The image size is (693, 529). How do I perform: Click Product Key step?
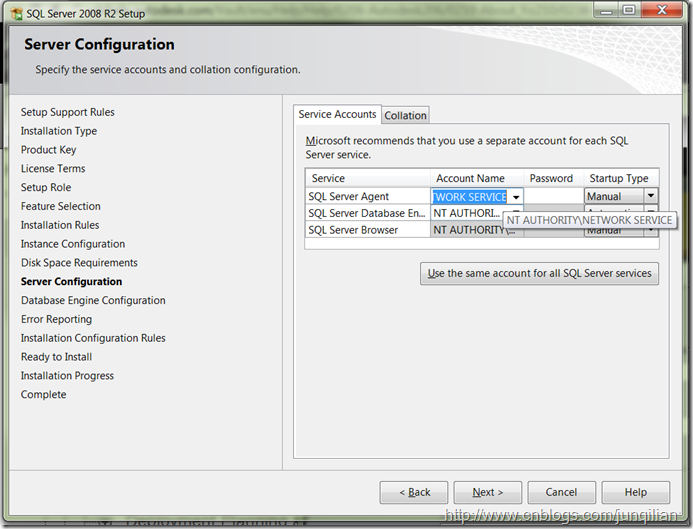coord(49,150)
